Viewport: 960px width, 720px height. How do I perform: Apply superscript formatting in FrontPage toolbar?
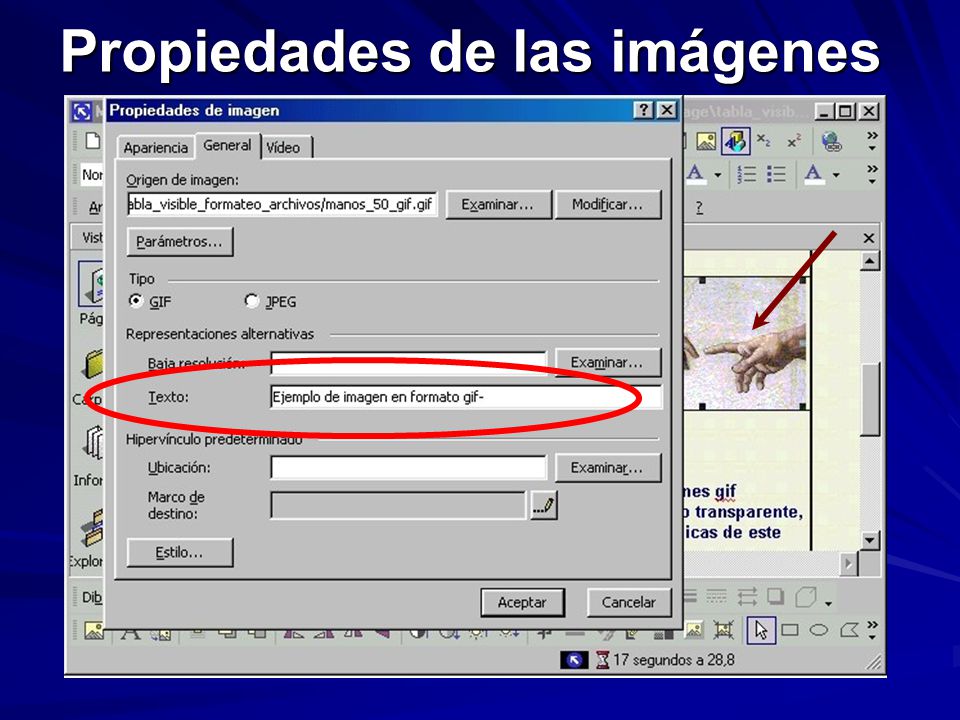tap(794, 141)
